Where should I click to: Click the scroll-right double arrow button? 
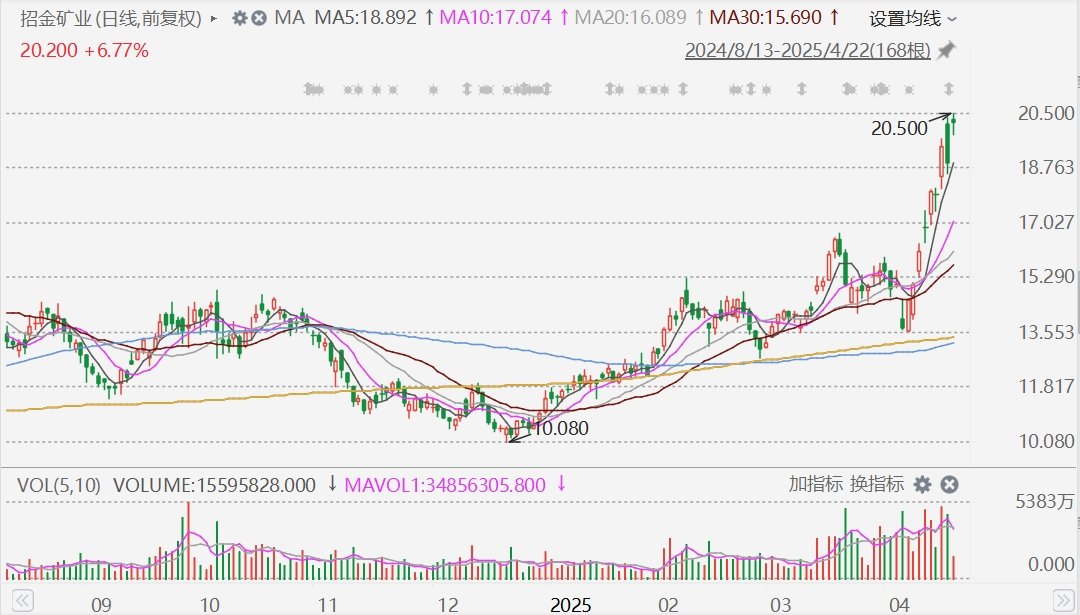click(x=1063, y=598)
